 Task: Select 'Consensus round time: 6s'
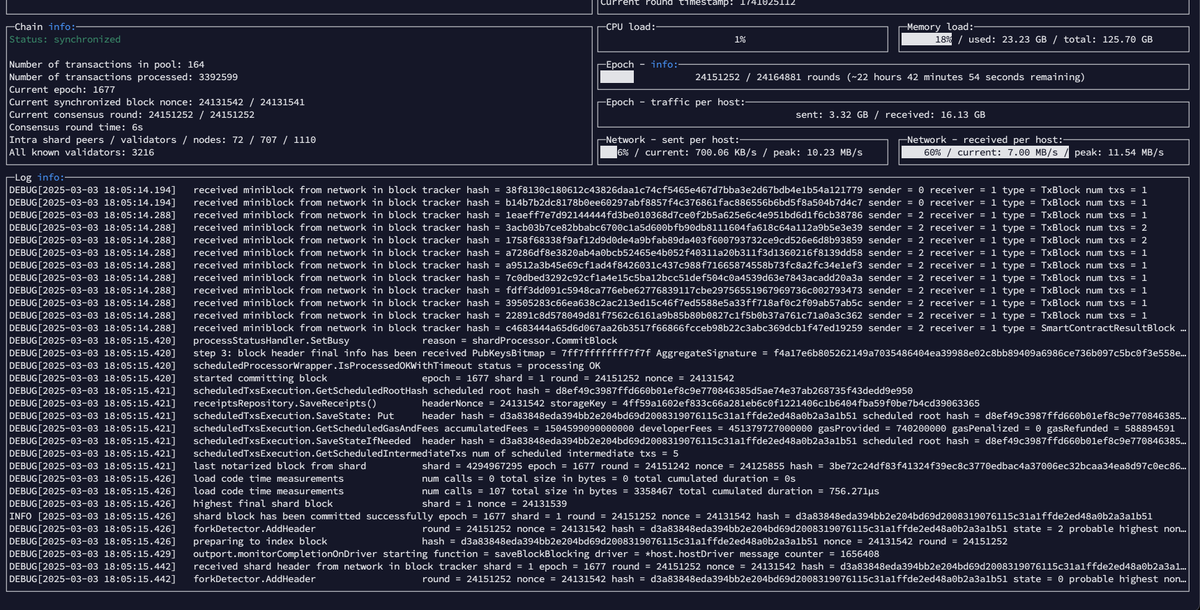(79, 127)
